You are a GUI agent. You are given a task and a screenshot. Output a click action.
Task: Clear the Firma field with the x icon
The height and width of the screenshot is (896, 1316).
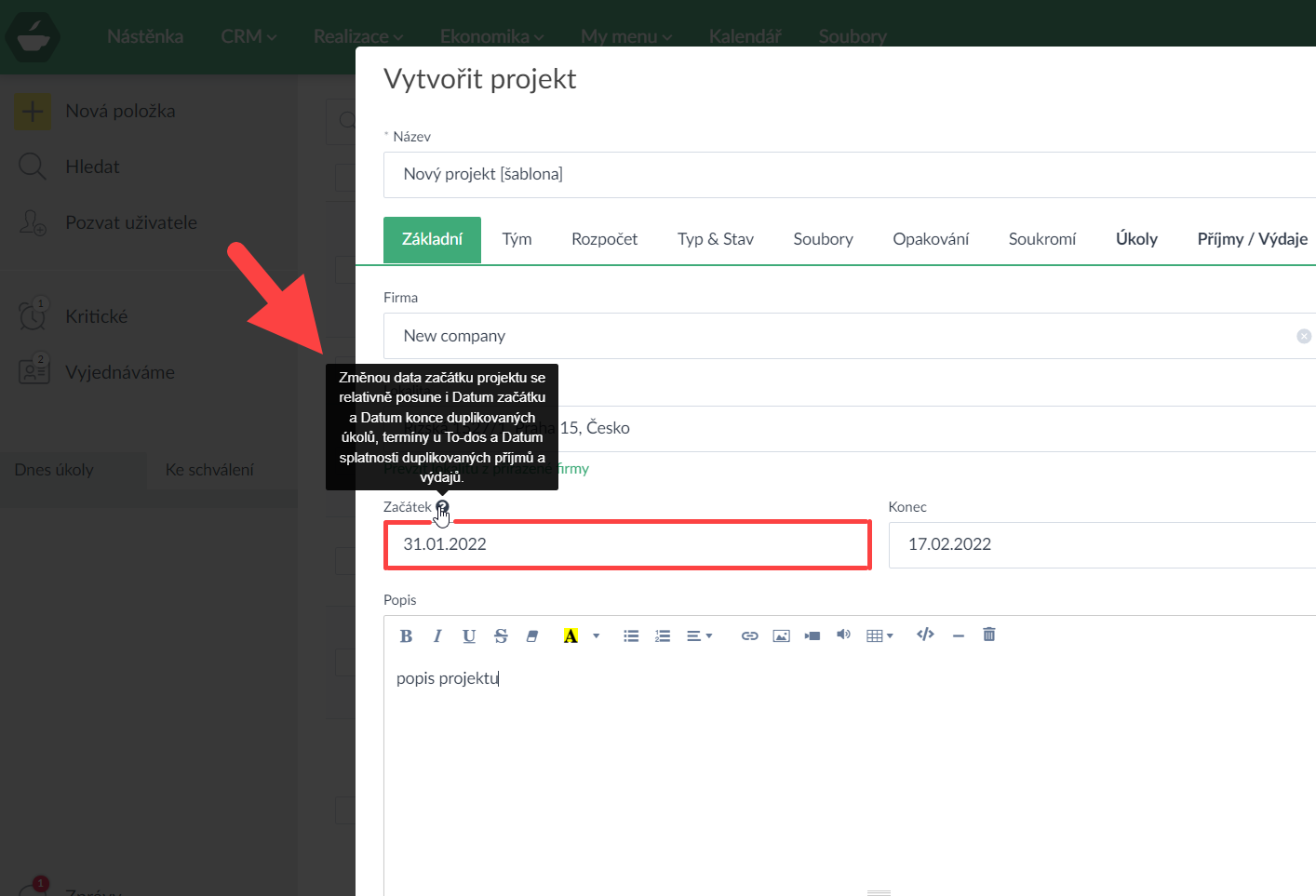coord(1303,336)
